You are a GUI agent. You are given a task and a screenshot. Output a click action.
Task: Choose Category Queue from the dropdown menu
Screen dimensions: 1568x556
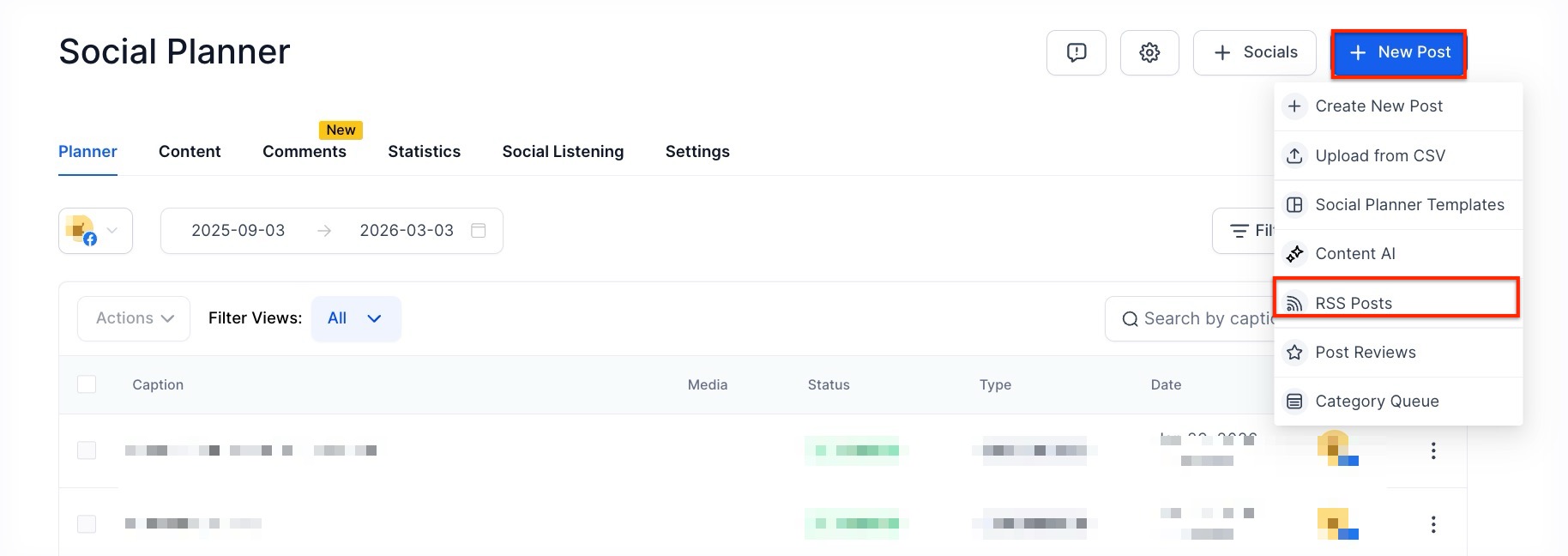click(x=1376, y=402)
